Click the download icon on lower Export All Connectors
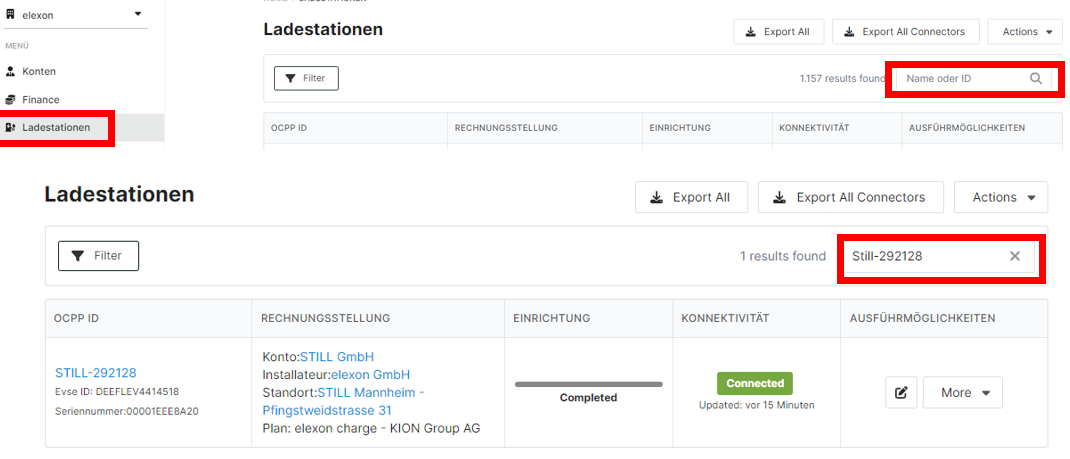This screenshot has height=459, width=1070. click(x=780, y=197)
